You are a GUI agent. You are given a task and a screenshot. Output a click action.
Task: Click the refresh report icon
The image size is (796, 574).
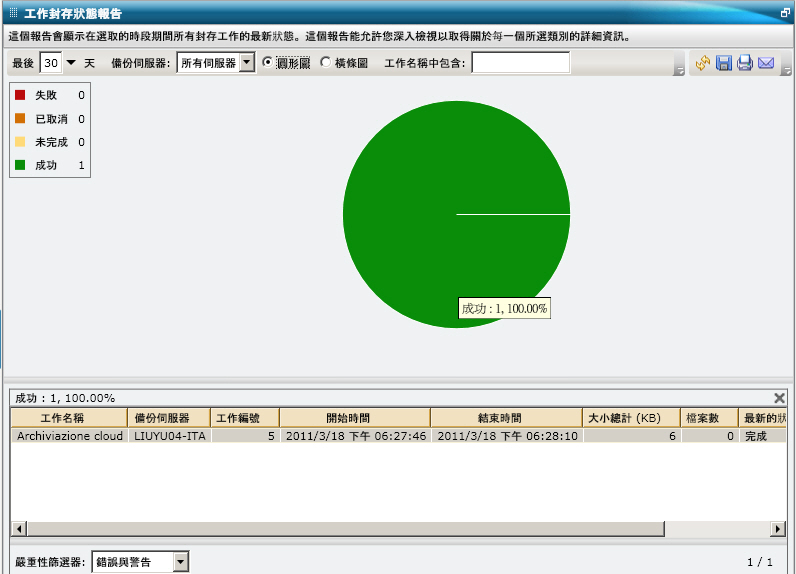(703, 63)
